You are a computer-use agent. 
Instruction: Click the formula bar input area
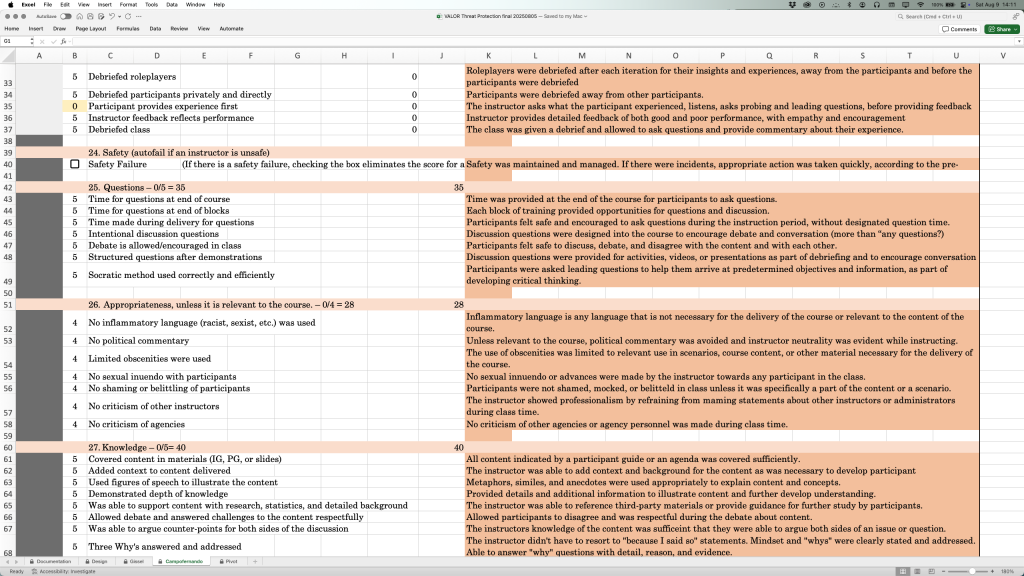point(542,41)
